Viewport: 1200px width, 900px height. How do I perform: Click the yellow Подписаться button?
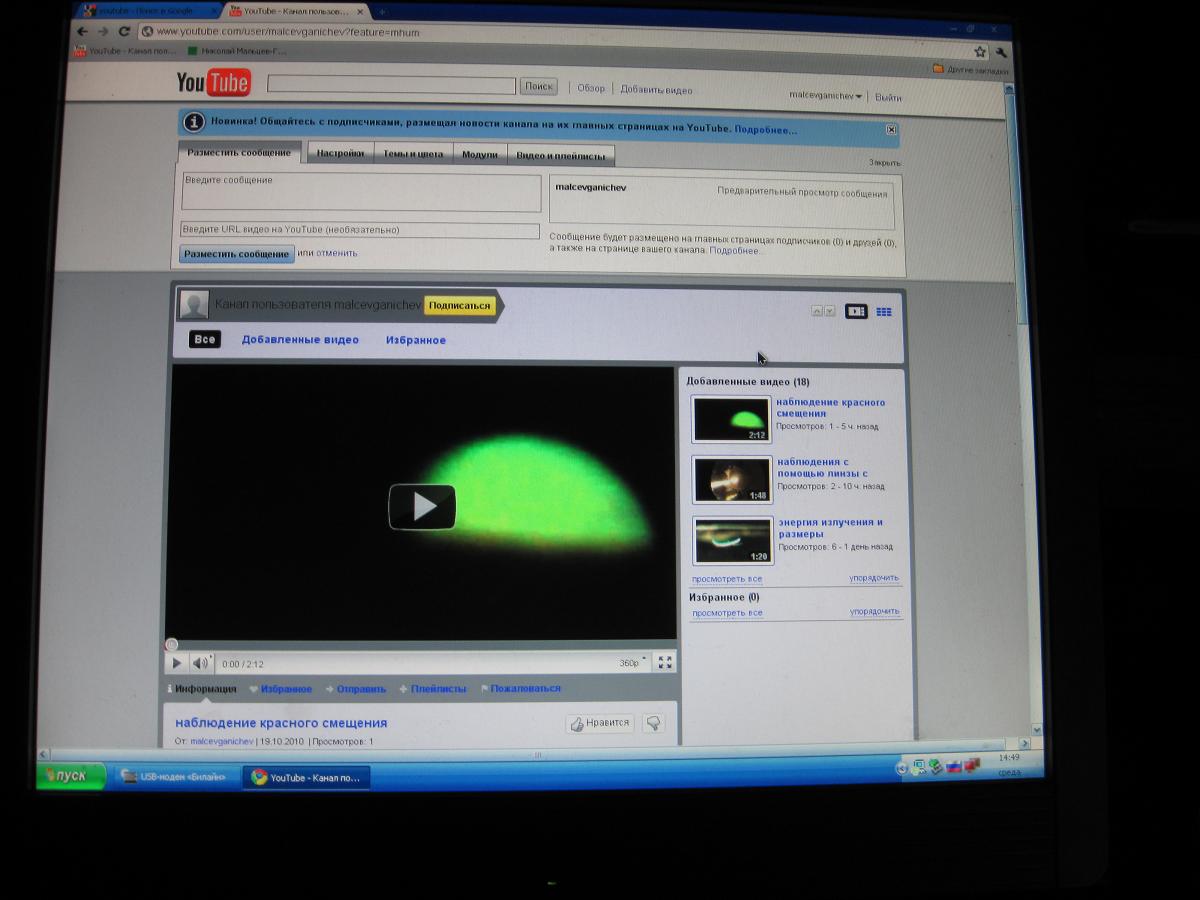coord(460,305)
